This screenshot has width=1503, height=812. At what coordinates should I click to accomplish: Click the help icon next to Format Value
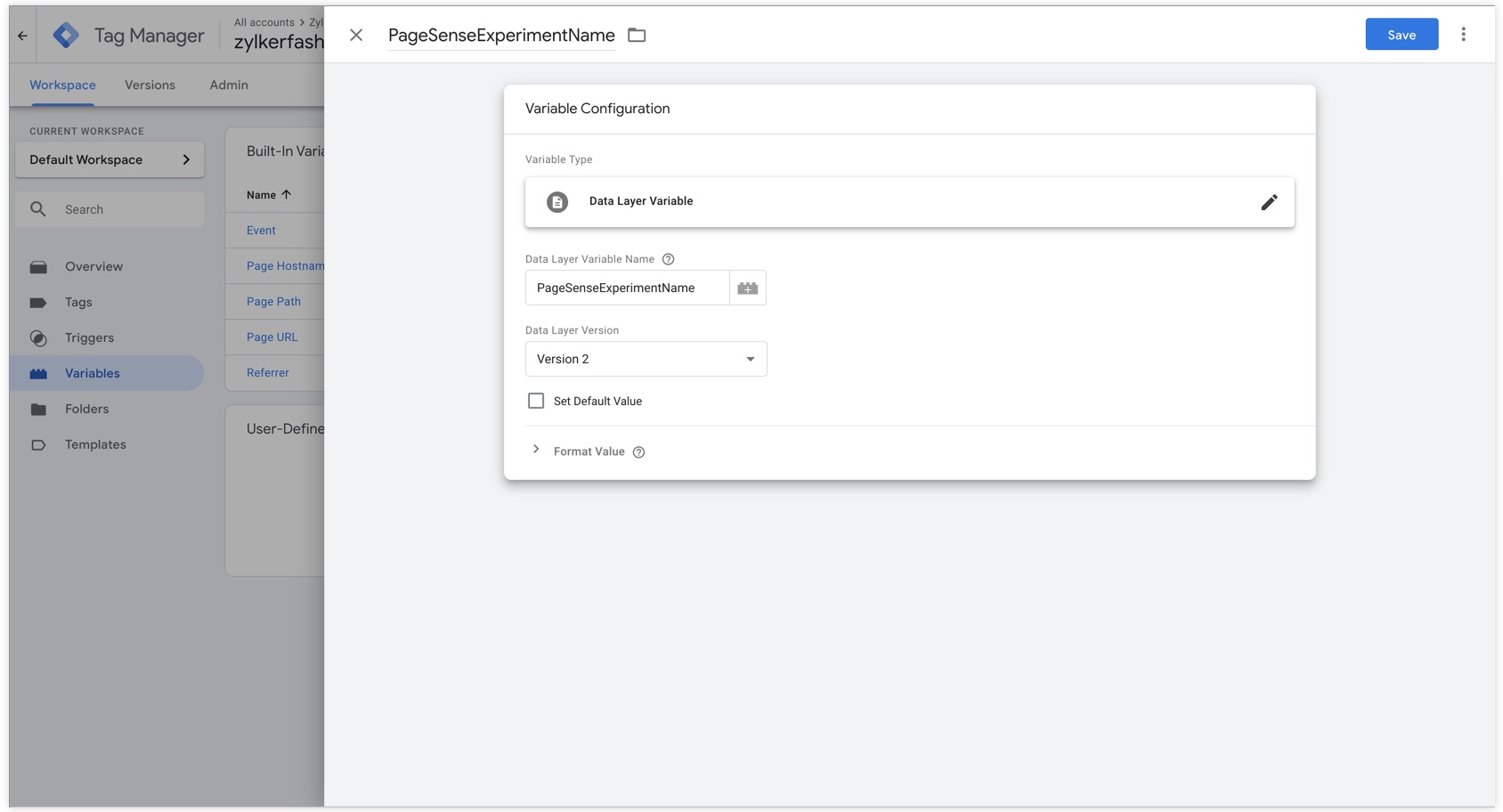[x=638, y=452]
